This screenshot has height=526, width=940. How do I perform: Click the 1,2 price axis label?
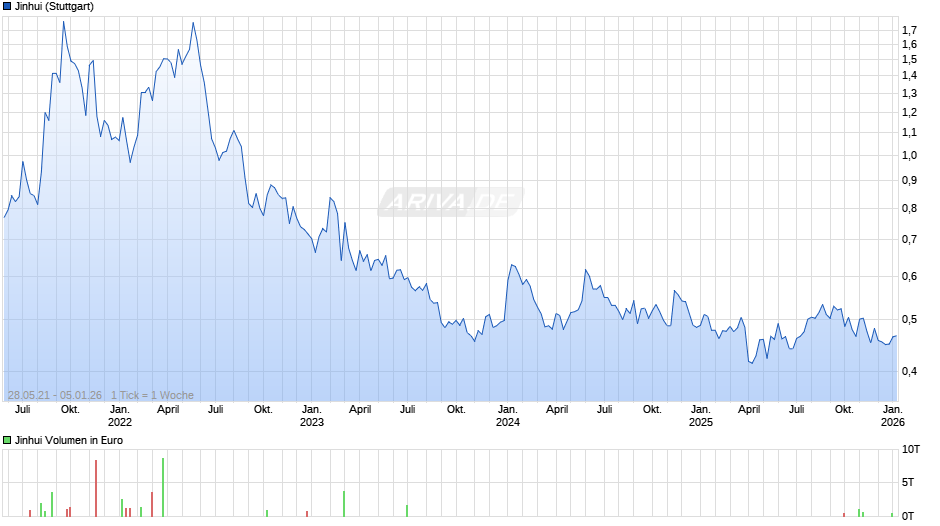coord(909,113)
